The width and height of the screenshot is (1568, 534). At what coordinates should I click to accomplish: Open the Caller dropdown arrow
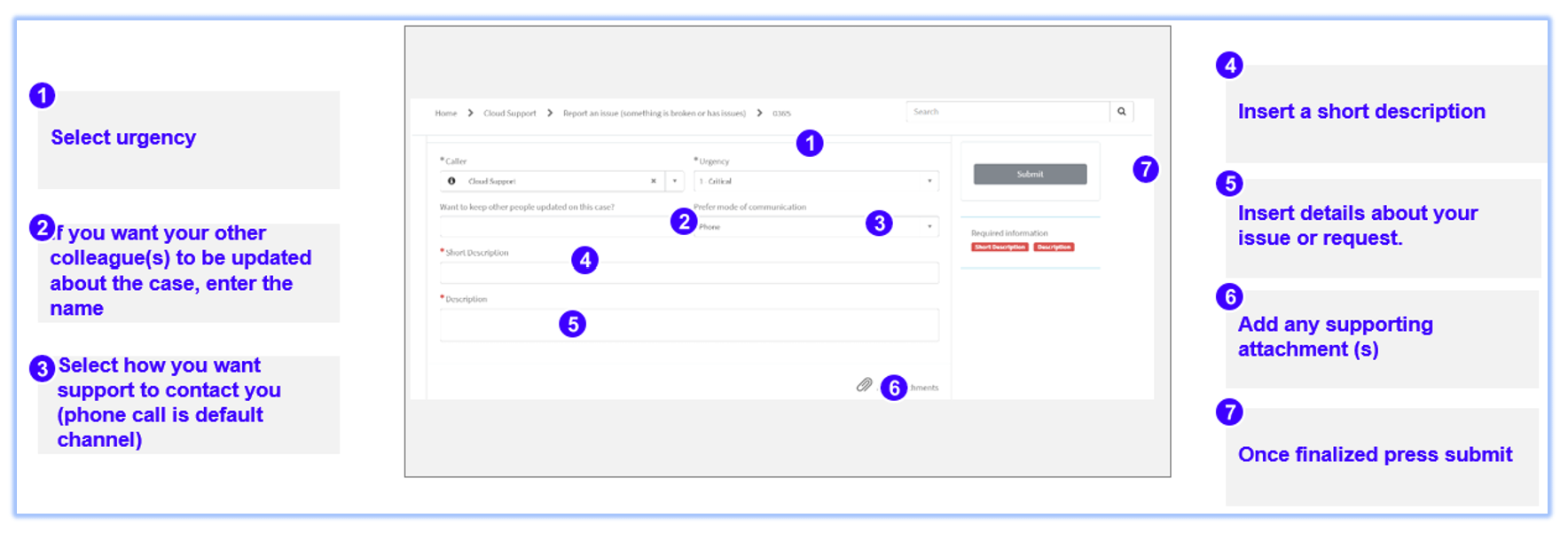pyautogui.click(x=675, y=181)
